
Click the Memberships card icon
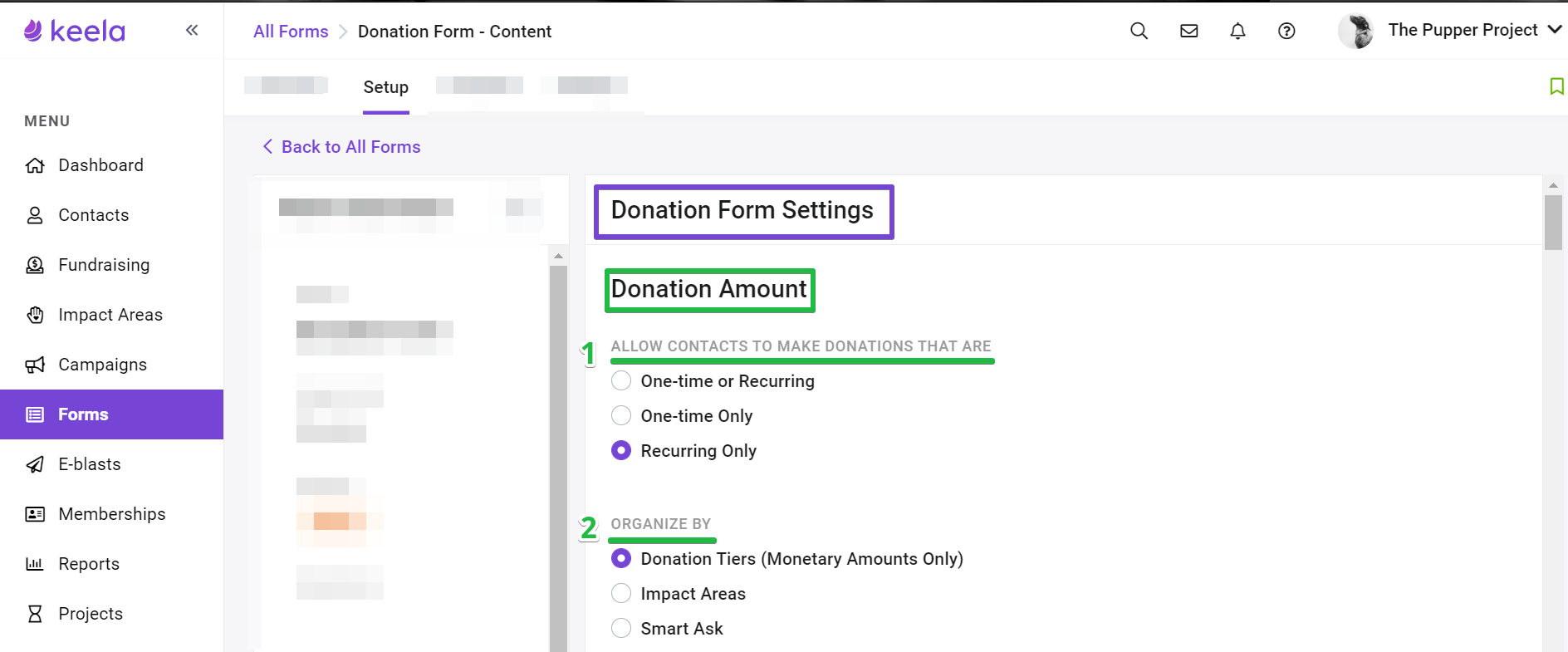[x=35, y=514]
